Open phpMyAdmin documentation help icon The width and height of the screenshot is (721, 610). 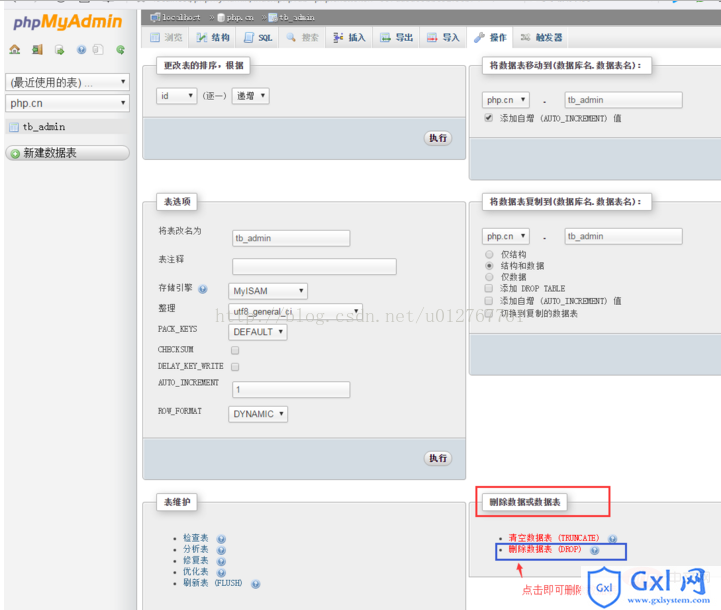(x=81, y=50)
